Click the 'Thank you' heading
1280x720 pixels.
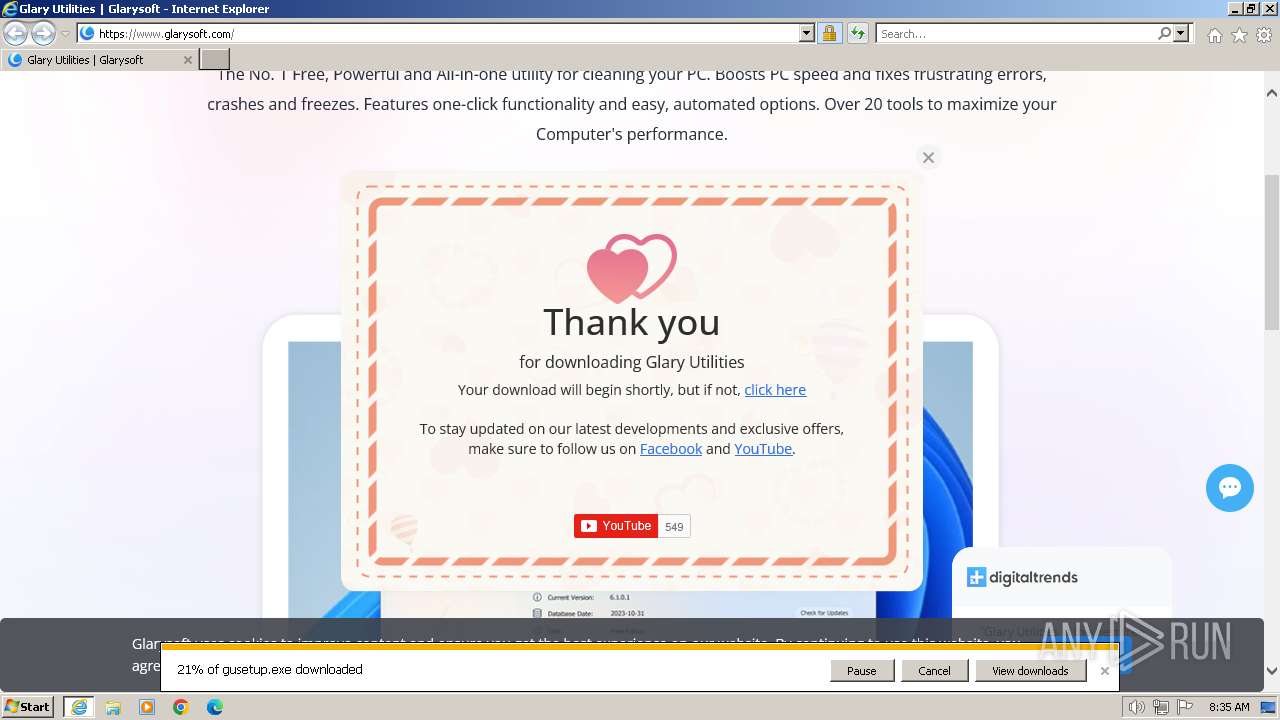coord(631,323)
